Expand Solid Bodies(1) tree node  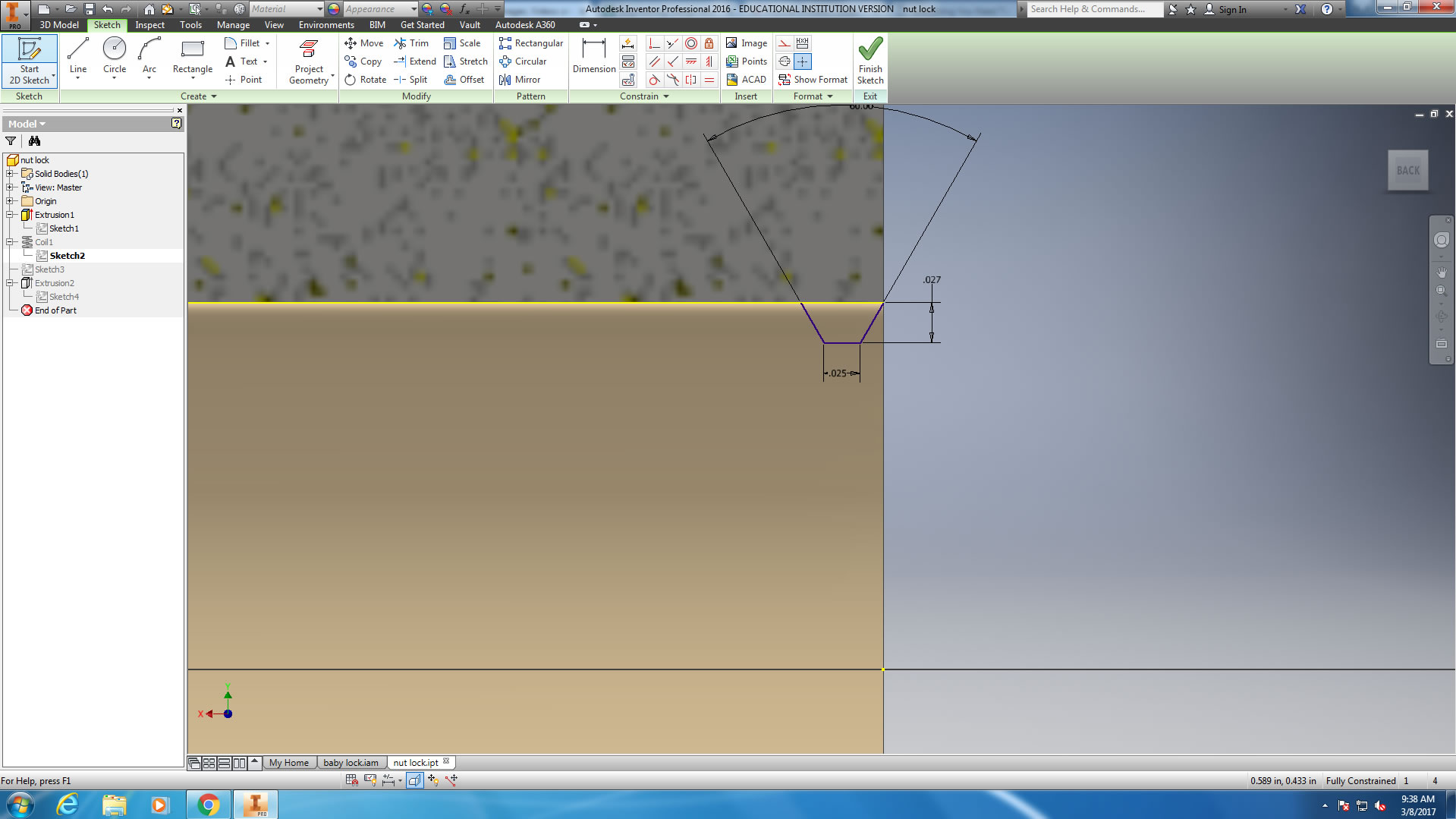pos(10,174)
